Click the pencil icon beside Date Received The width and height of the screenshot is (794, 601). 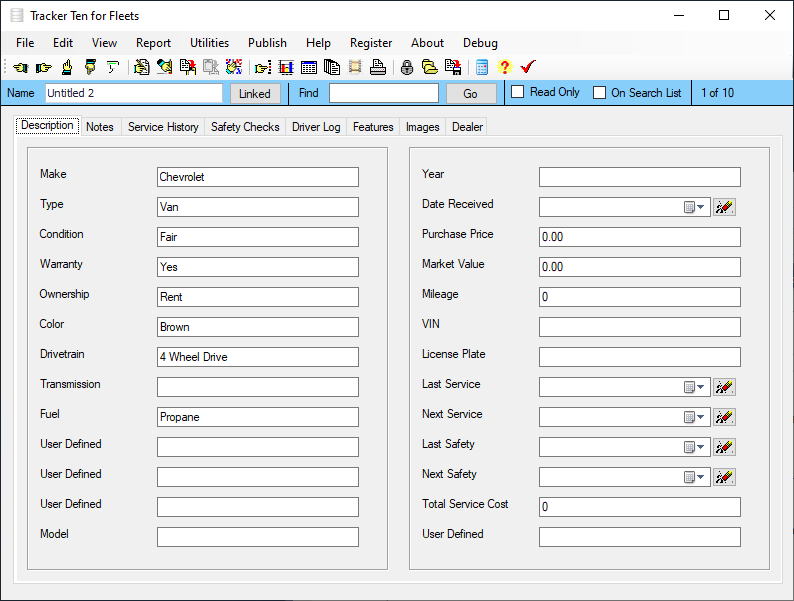click(725, 207)
